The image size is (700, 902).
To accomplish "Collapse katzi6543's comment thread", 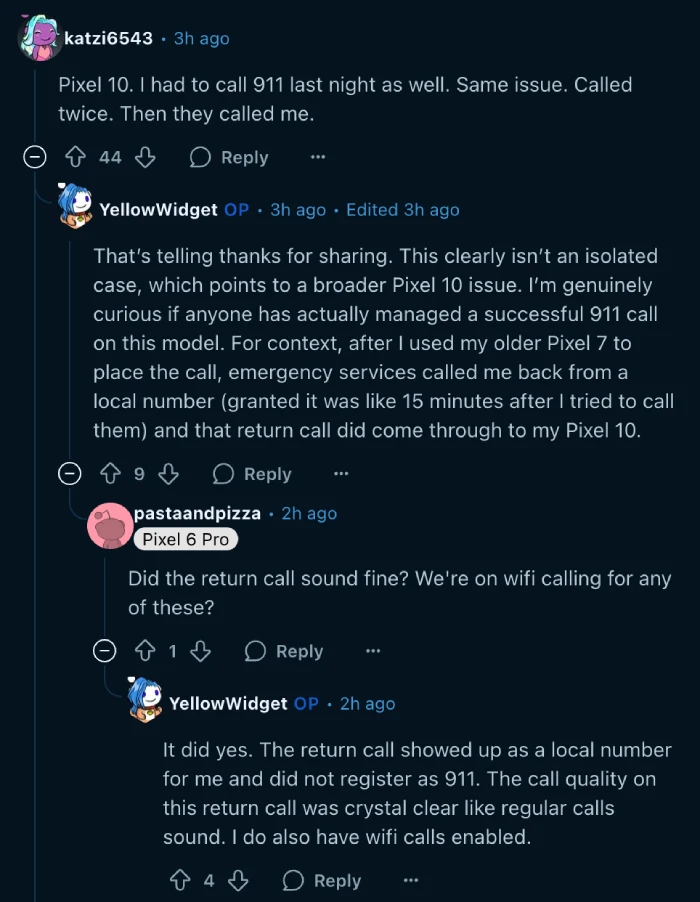I will [x=35, y=157].
